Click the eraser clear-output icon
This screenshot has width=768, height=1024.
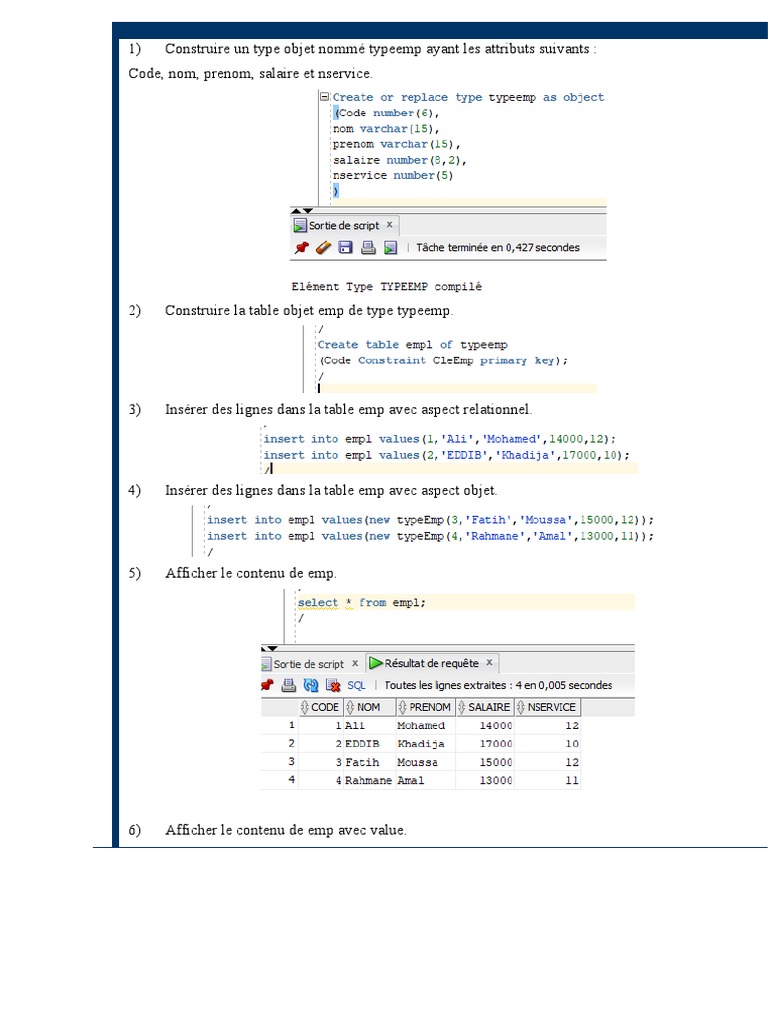pos(323,248)
